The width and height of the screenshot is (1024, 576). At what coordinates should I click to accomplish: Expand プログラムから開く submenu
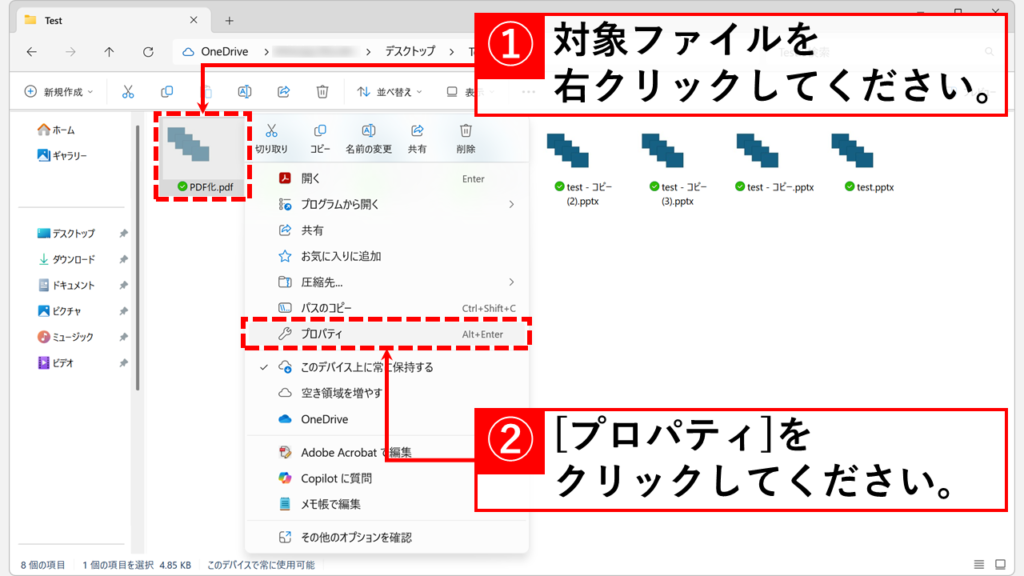click(387, 204)
